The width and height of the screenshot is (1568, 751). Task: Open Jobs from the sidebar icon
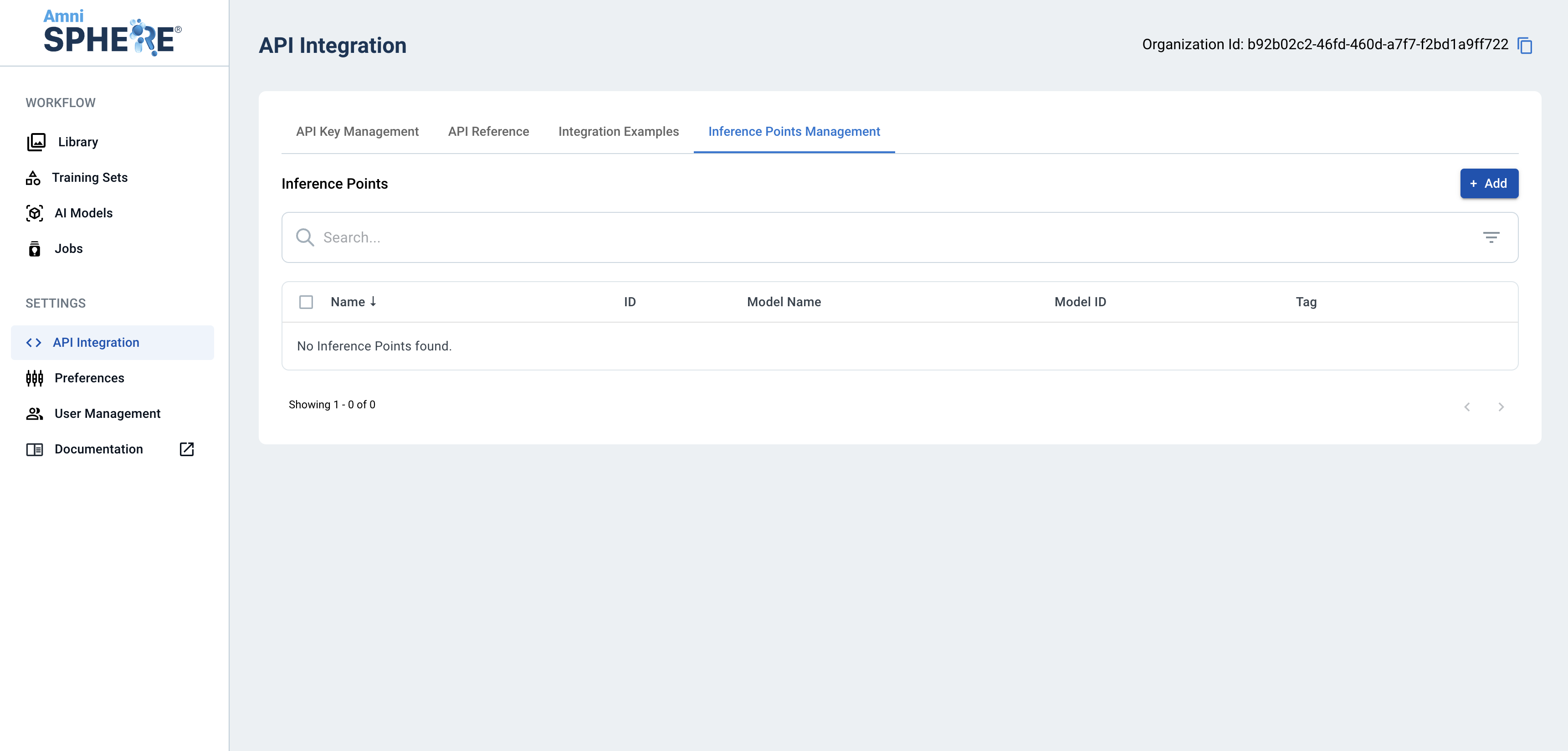pyautogui.click(x=35, y=248)
